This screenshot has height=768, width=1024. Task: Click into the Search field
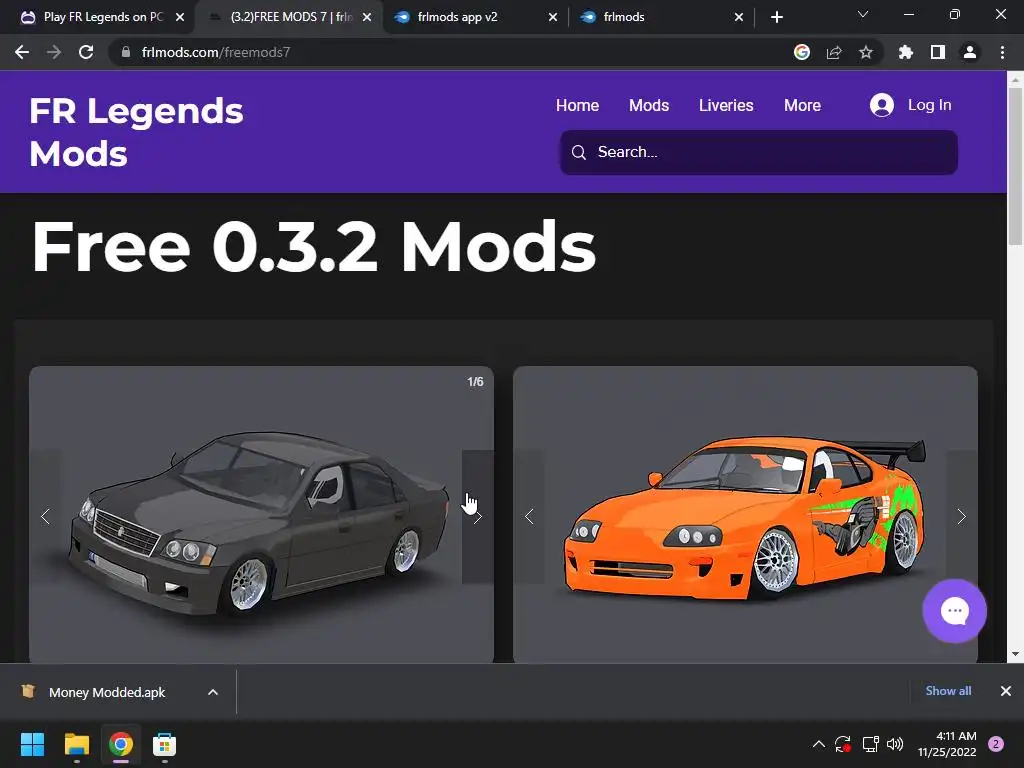tap(759, 152)
